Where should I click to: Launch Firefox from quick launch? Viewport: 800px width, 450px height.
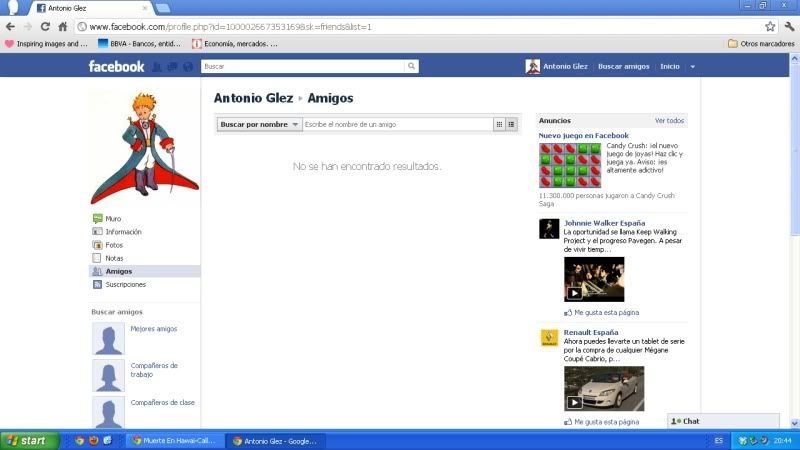coord(93,441)
